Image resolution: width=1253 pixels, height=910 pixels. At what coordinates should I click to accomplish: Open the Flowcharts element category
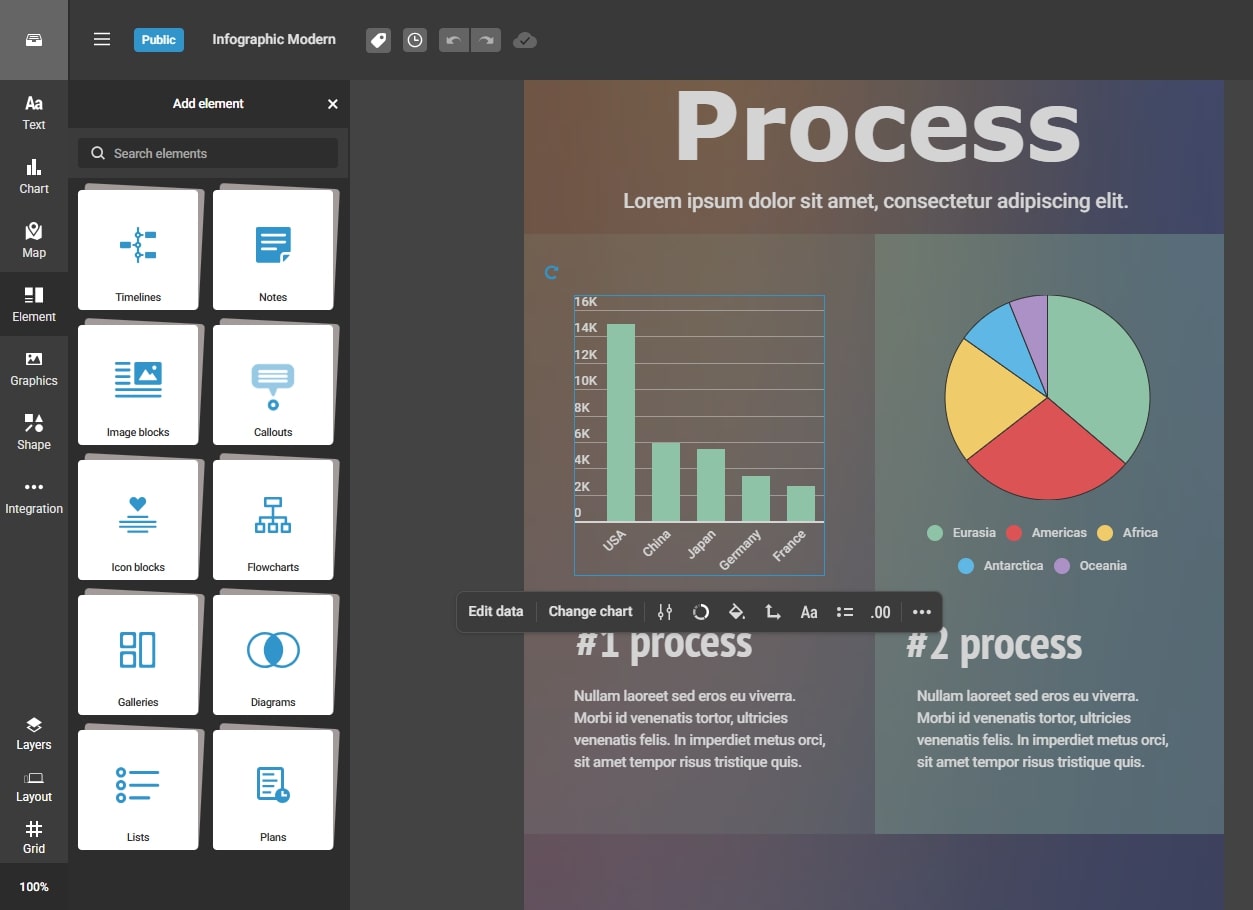(273, 520)
